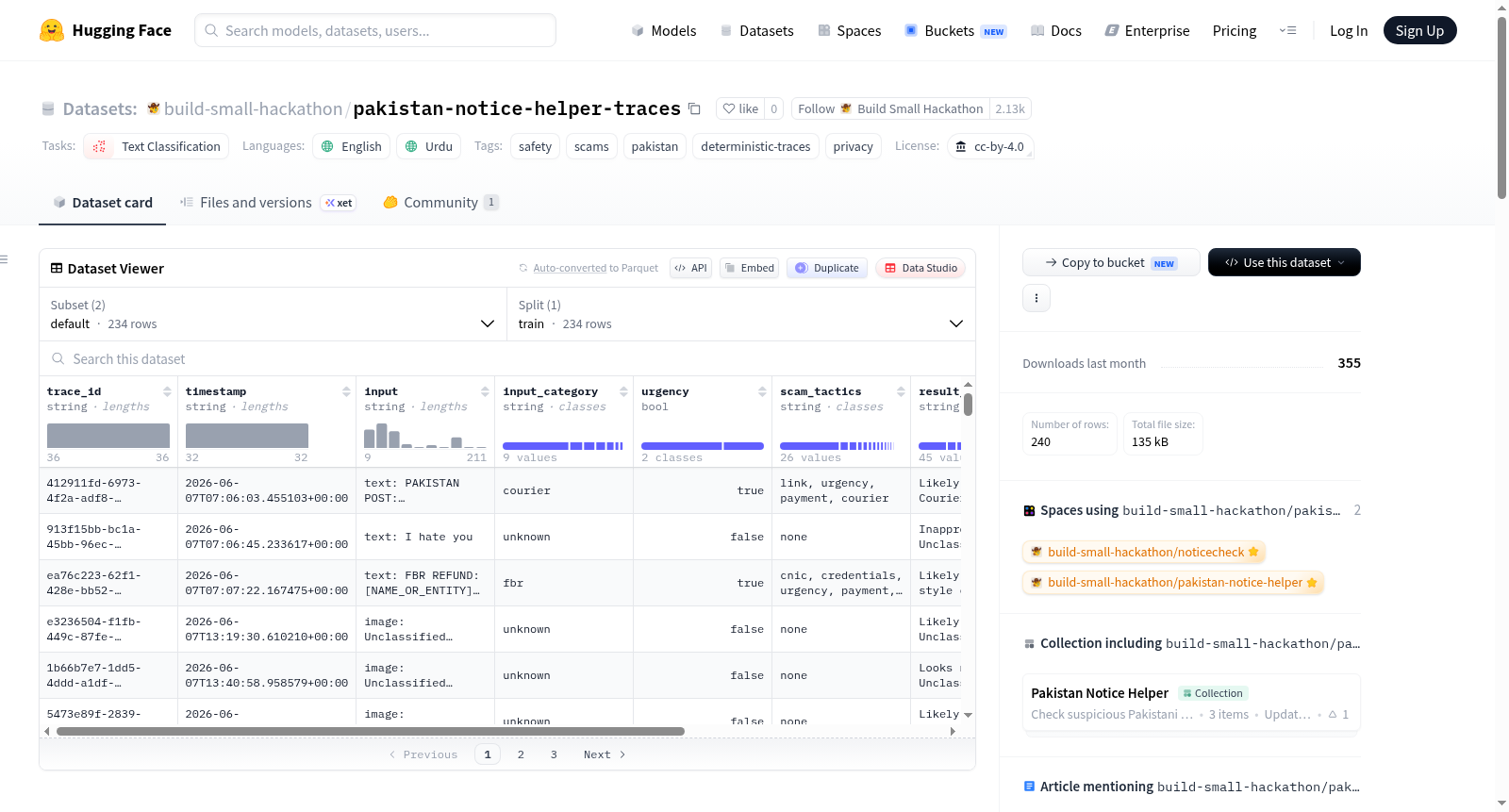Screen dimensions: 1509x812
Task: Click the Text Classification task tag
Action: (x=157, y=146)
